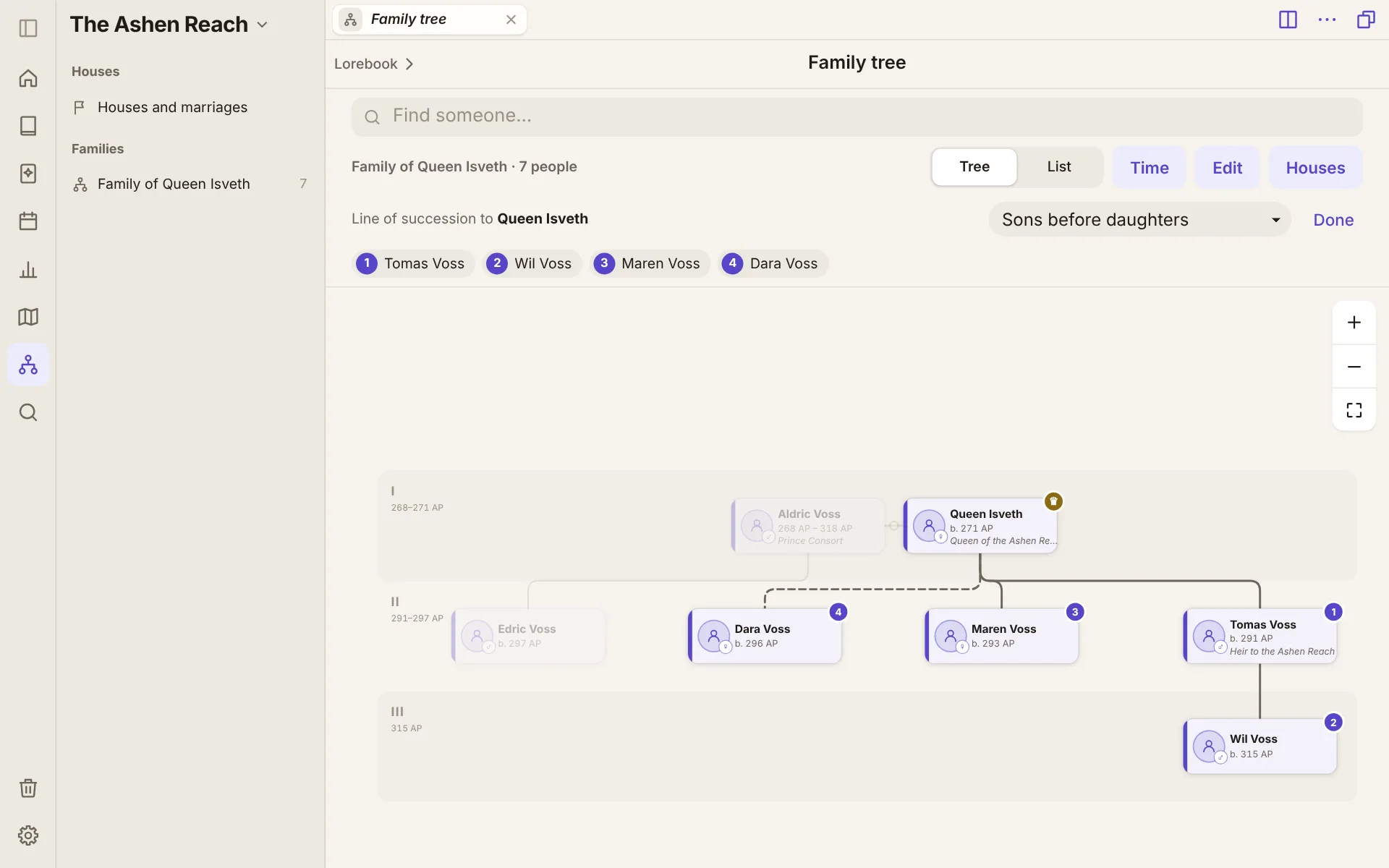The height and width of the screenshot is (868, 1389).
Task: Select the Wil Voss succession chip
Action: [x=532, y=263]
